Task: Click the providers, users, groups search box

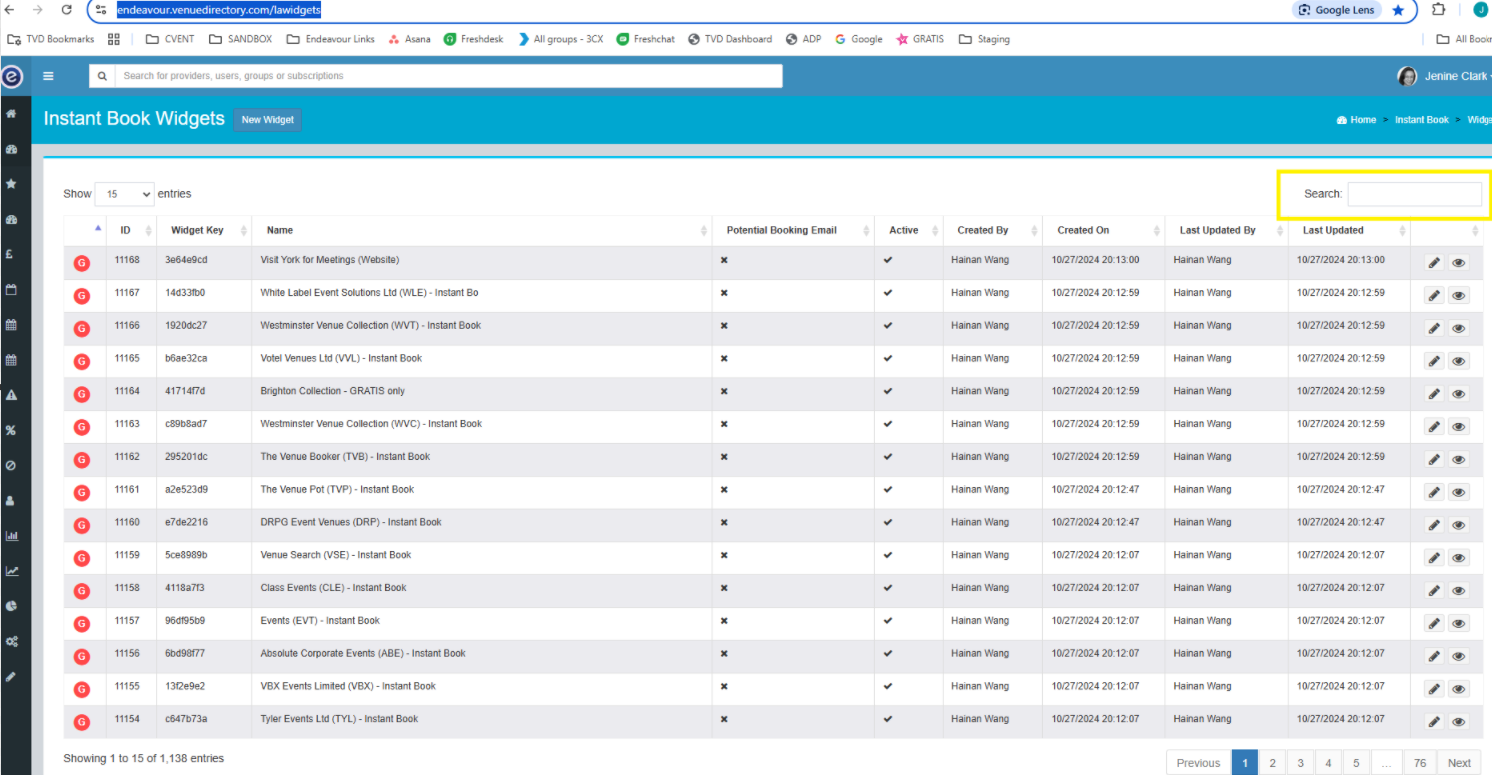Action: click(448, 76)
